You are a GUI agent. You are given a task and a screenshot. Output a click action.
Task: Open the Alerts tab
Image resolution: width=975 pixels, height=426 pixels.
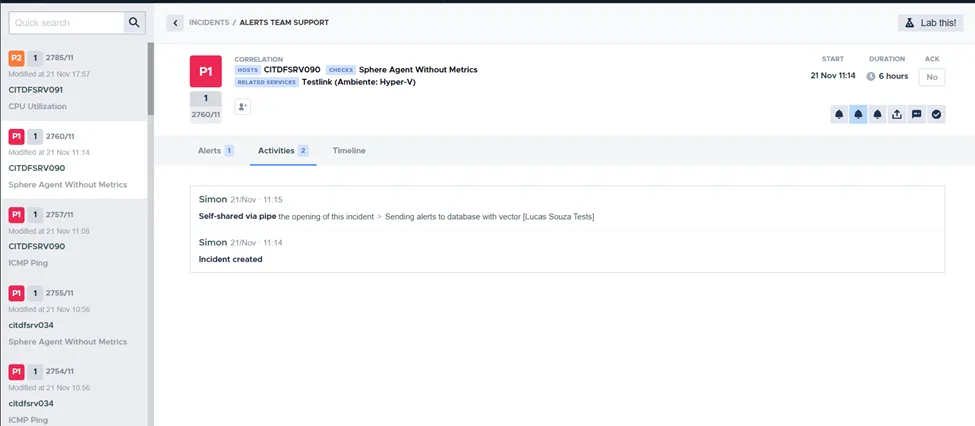point(215,150)
